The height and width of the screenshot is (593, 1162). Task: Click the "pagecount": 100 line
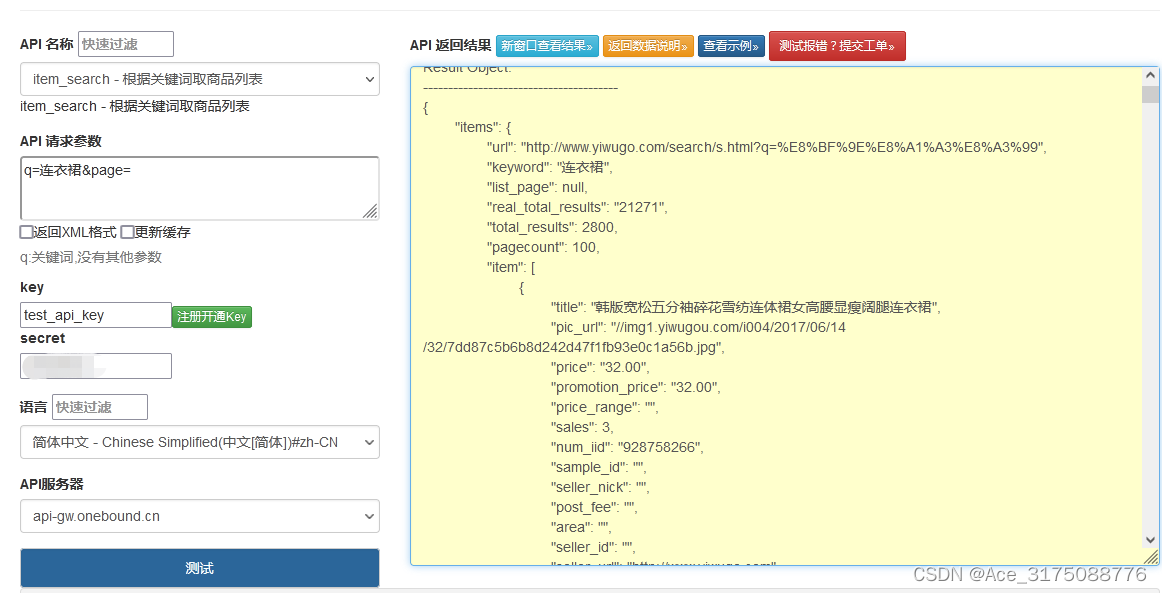(x=542, y=248)
